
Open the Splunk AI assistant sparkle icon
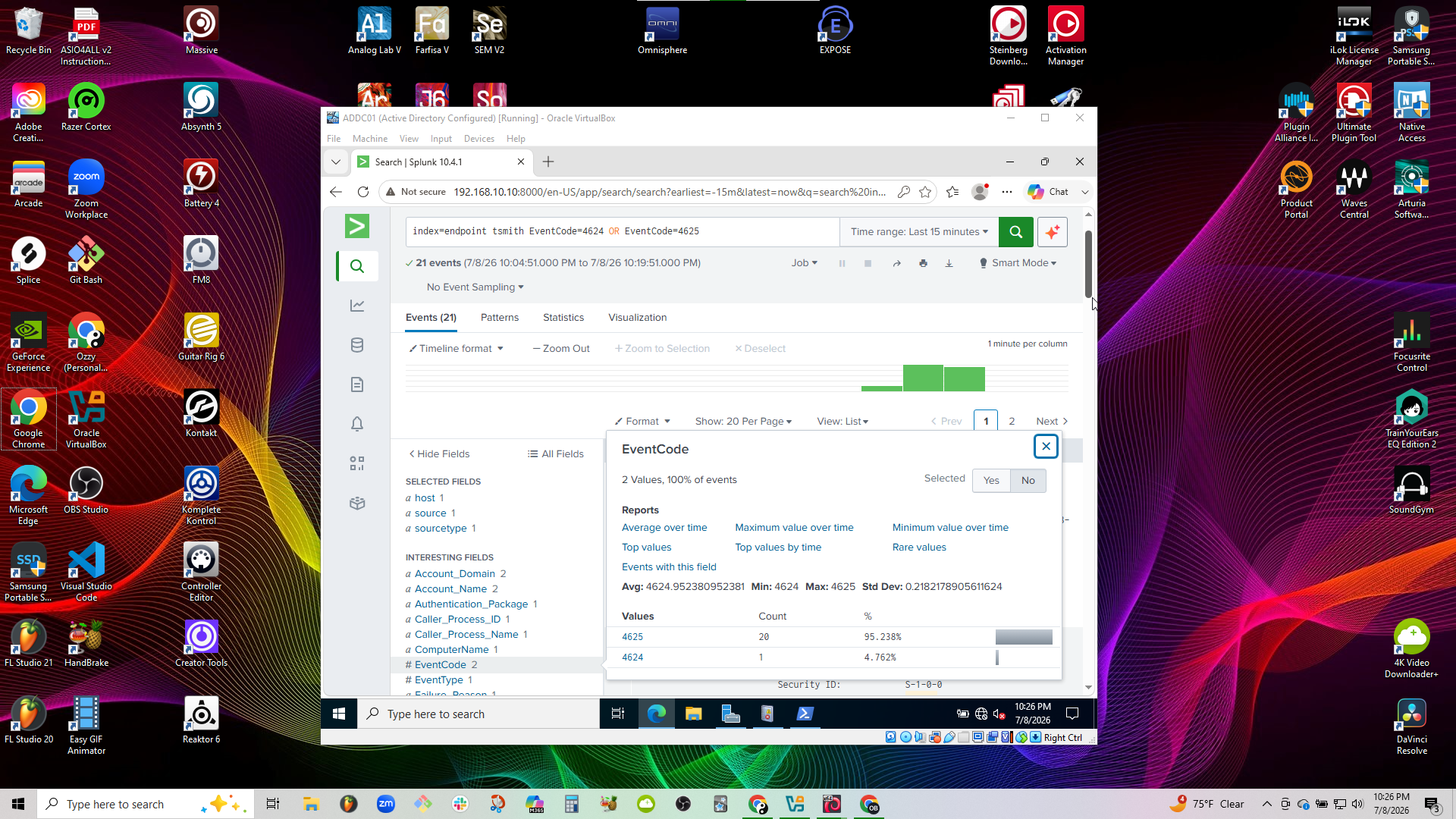click(x=1052, y=232)
